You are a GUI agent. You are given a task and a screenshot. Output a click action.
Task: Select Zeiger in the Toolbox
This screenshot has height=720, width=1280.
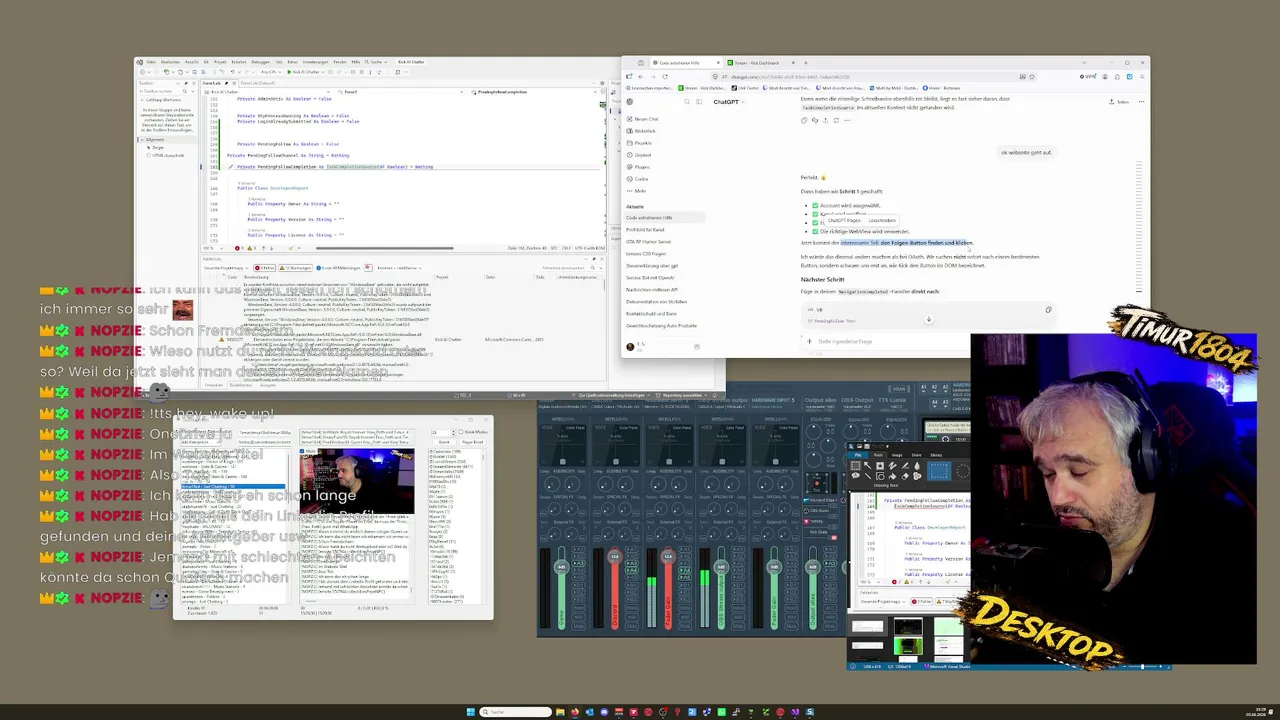tap(157, 147)
